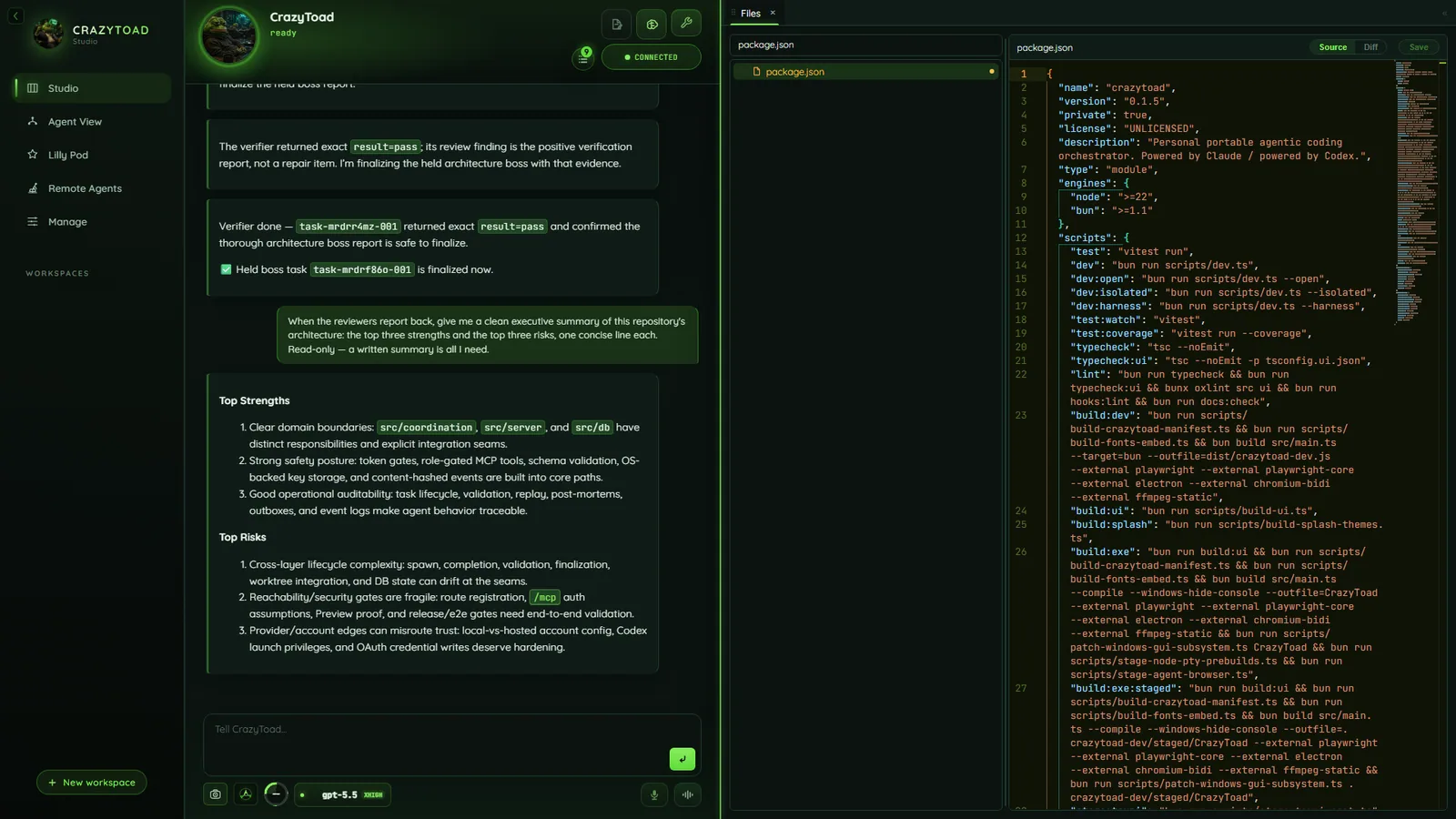1456x819 pixels.
Task: Select the Files tab
Action: point(751,14)
